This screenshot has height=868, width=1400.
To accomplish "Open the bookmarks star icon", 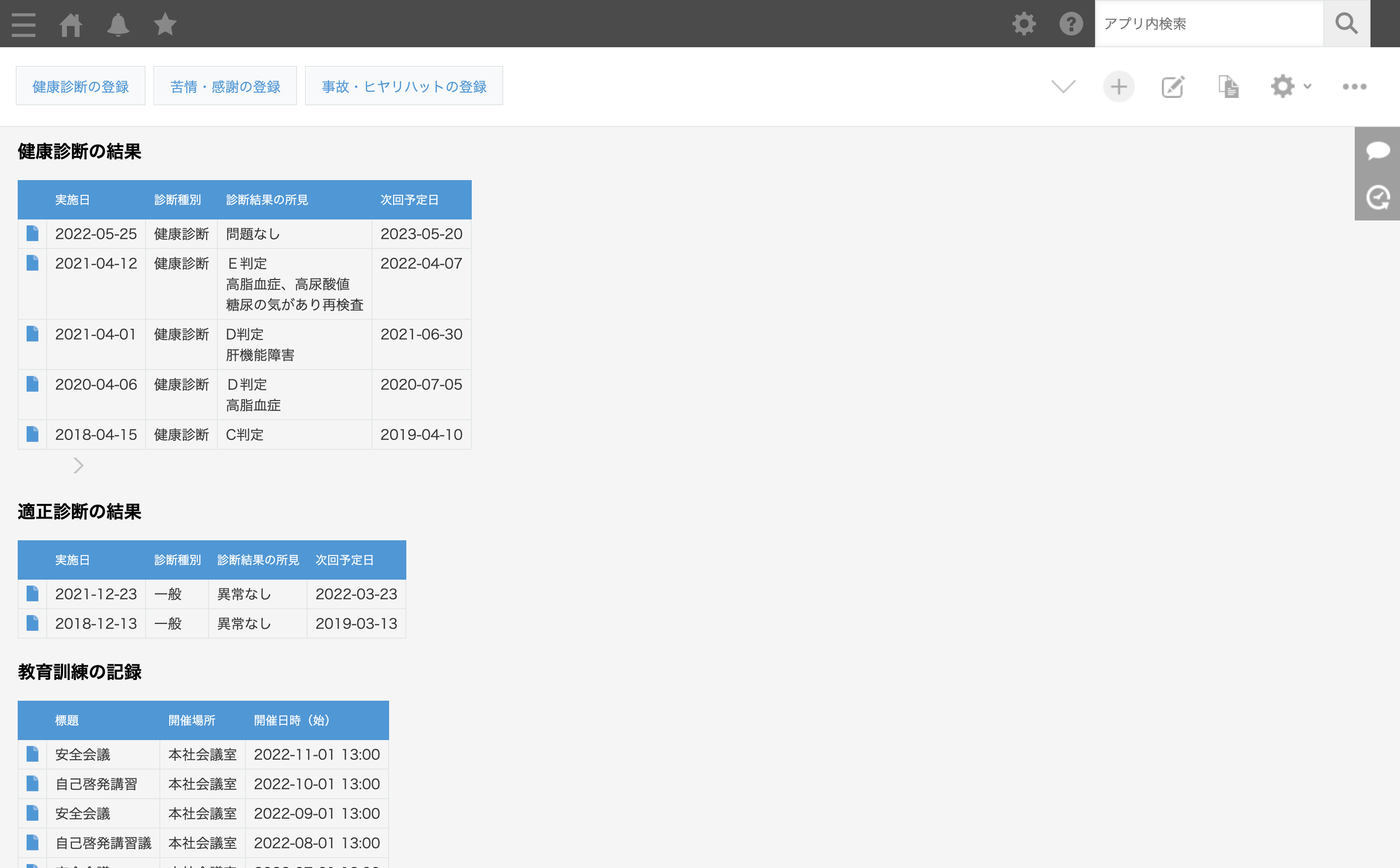I will (165, 24).
